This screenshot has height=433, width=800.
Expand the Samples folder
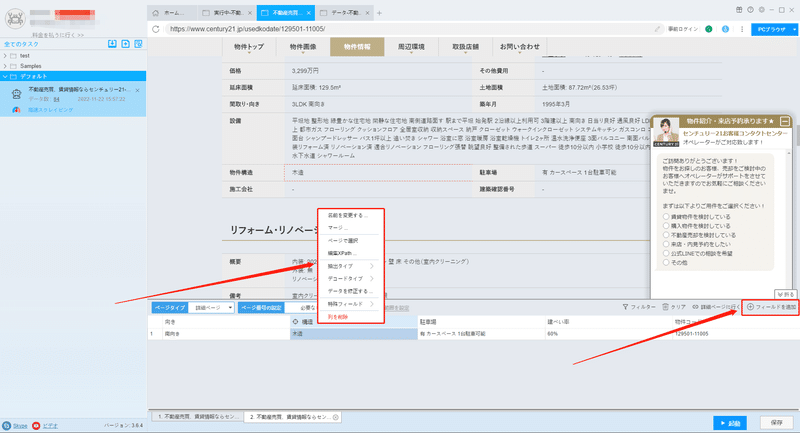(x=5, y=66)
